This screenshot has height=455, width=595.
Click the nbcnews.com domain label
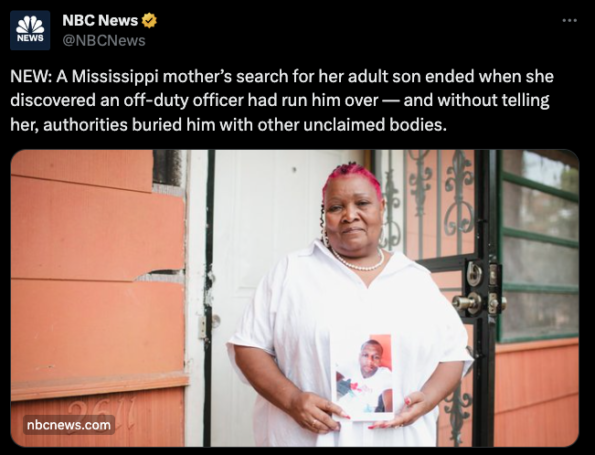point(69,425)
